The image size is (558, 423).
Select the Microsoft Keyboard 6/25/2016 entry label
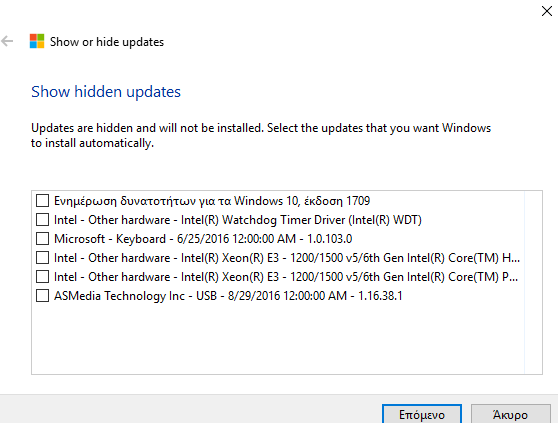pos(203,239)
